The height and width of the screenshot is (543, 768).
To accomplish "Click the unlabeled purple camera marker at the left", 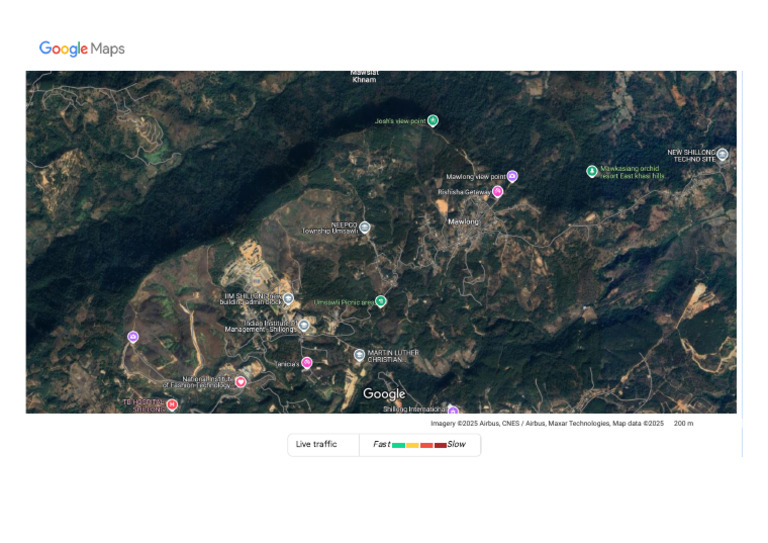I will click(133, 337).
